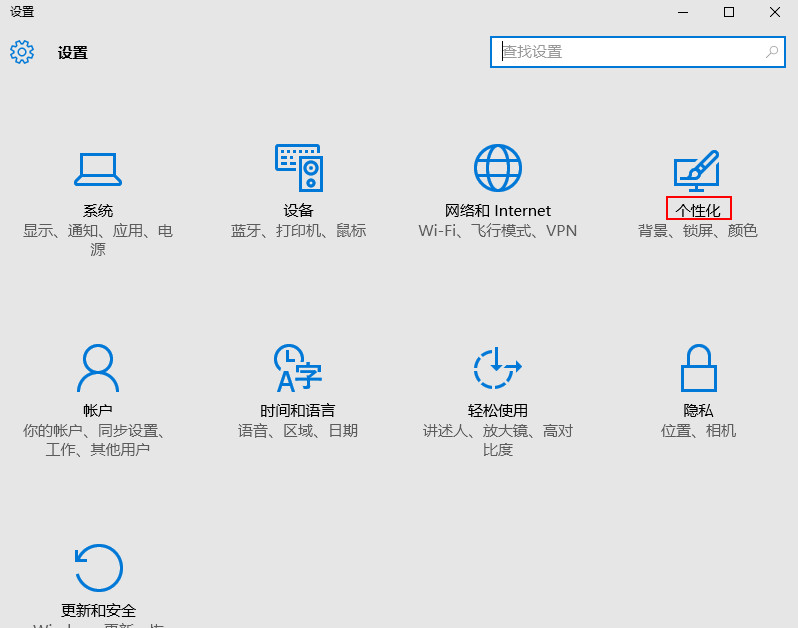Maximize the Settings window
The width and height of the screenshot is (798, 628).
click(729, 12)
